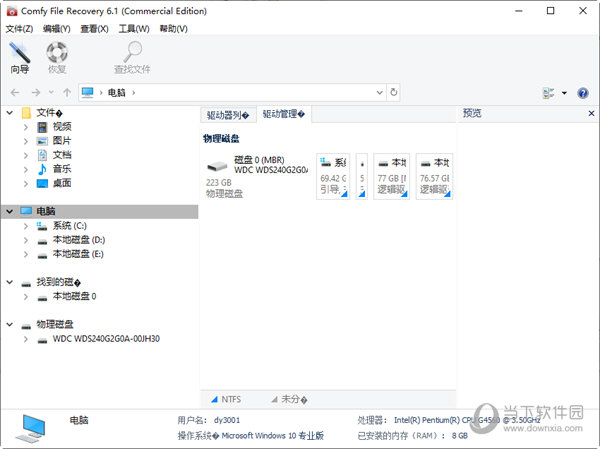Launch the 向导 wizard tool

point(20,58)
